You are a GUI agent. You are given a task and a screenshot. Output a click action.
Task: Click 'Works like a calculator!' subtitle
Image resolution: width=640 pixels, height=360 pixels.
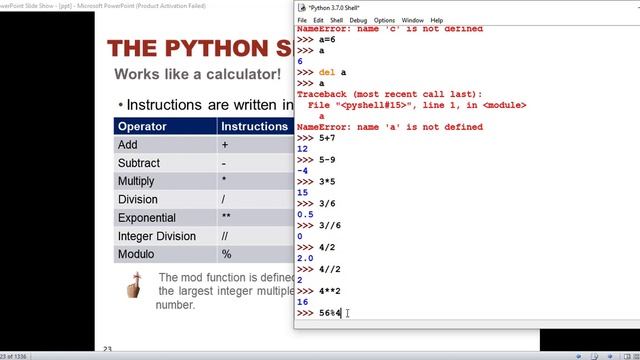click(x=198, y=74)
